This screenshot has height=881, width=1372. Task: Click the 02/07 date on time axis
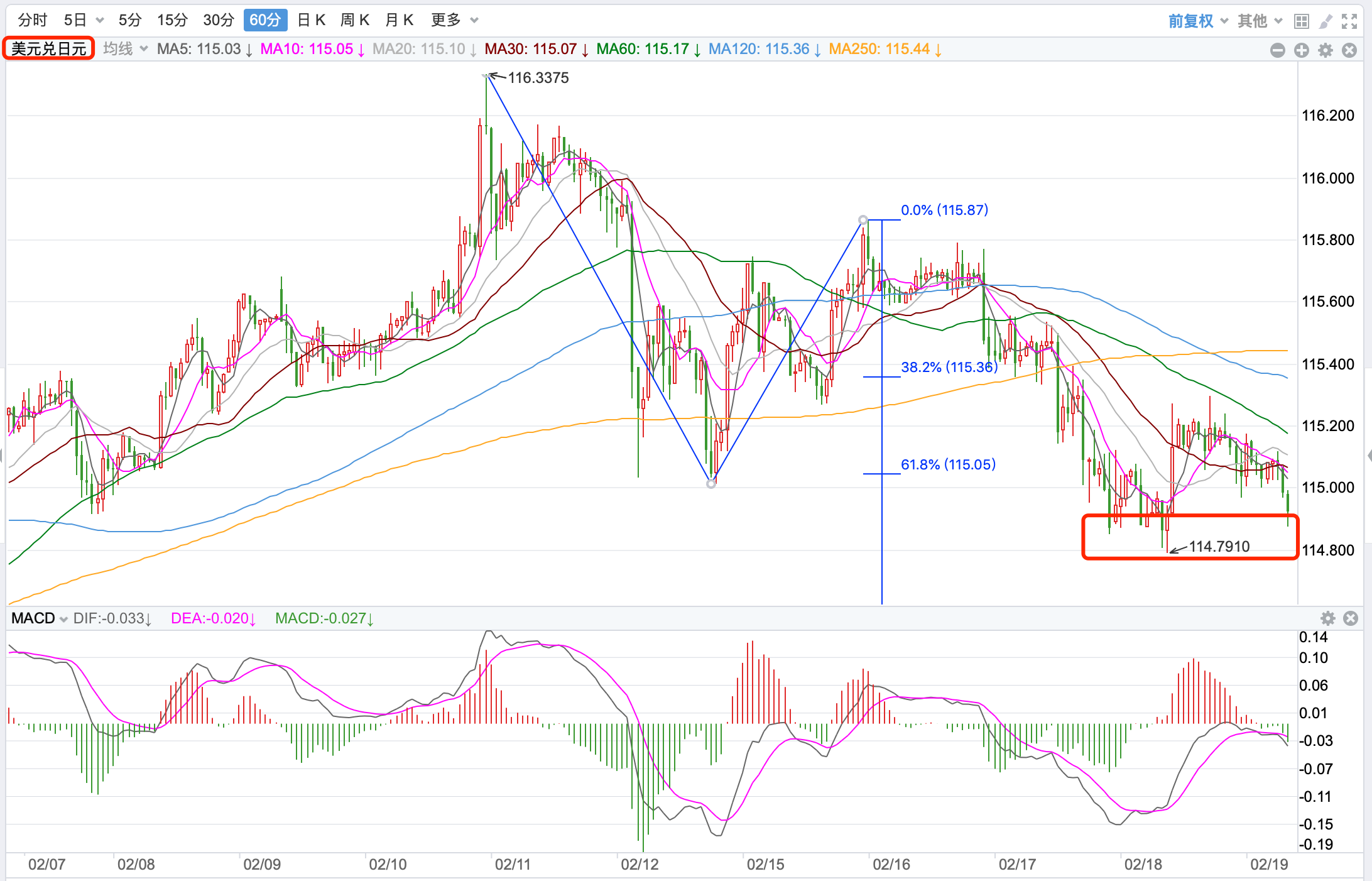coord(46,865)
